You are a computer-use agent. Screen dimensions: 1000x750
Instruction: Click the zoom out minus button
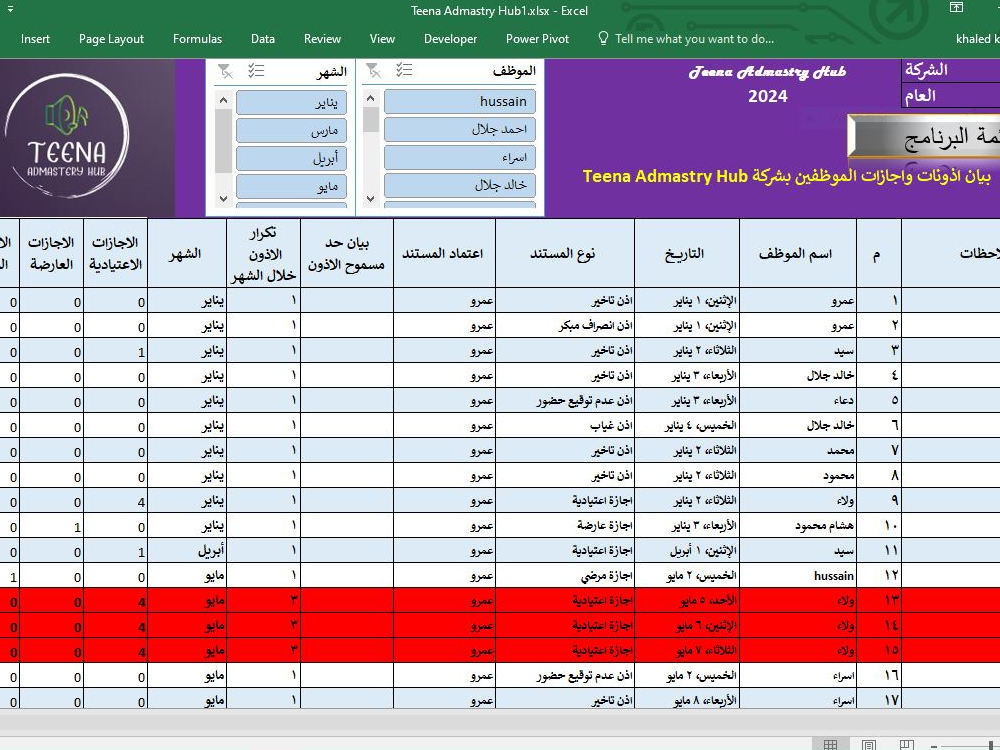point(934,745)
